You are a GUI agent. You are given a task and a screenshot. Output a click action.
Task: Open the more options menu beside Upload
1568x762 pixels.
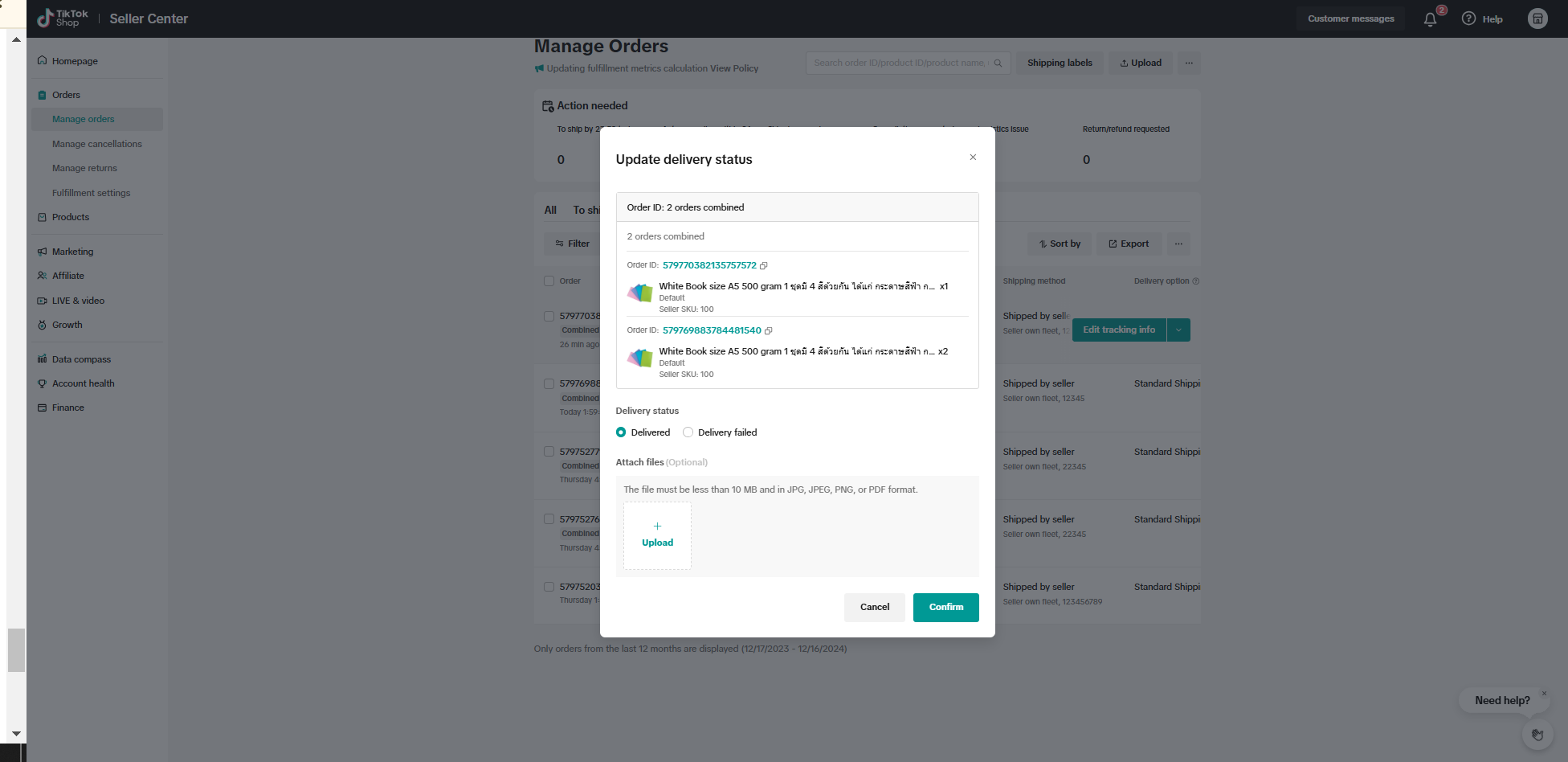[1189, 63]
